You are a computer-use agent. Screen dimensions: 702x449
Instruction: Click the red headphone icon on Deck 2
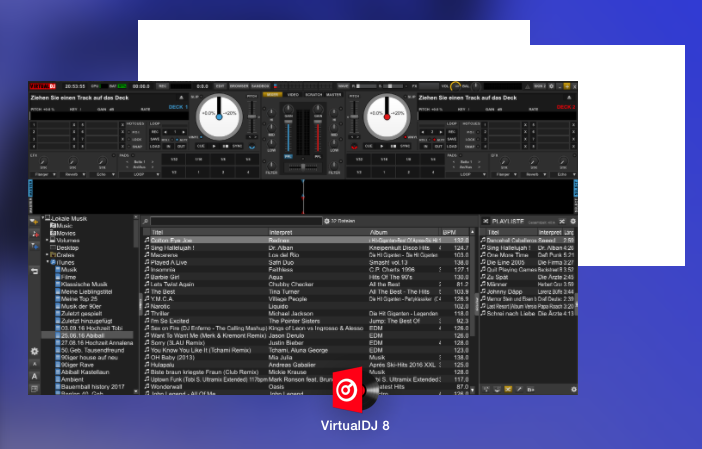[354, 146]
